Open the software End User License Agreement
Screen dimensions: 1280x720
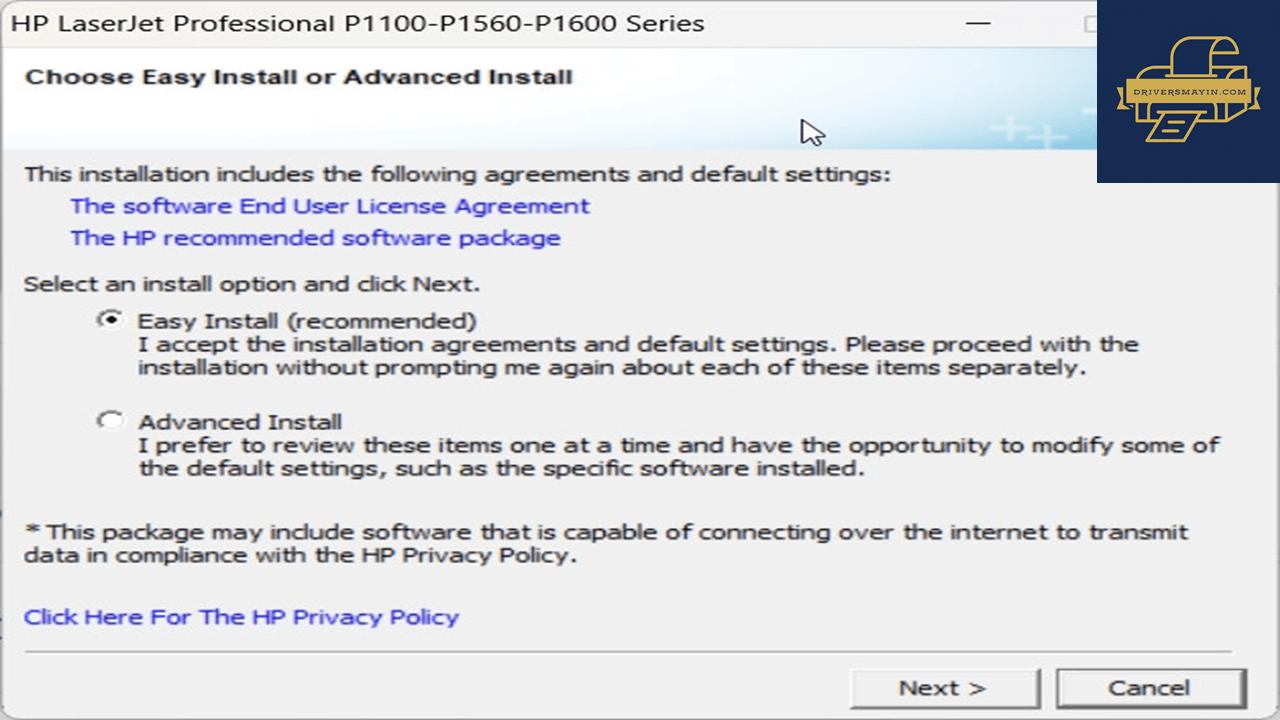[x=330, y=206]
